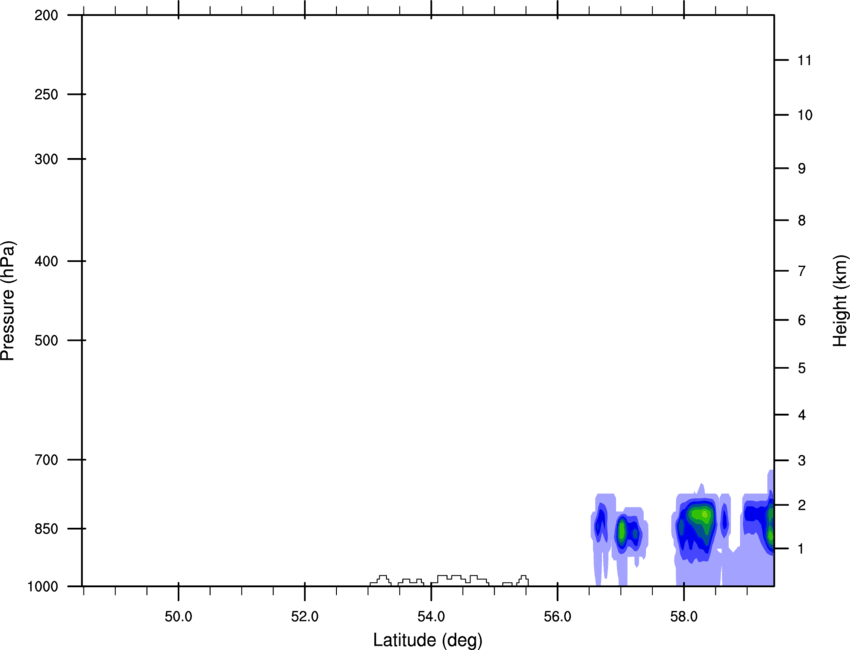The image size is (850, 650).
Task: Pick the 1 km height label
Action: coord(801,549)
